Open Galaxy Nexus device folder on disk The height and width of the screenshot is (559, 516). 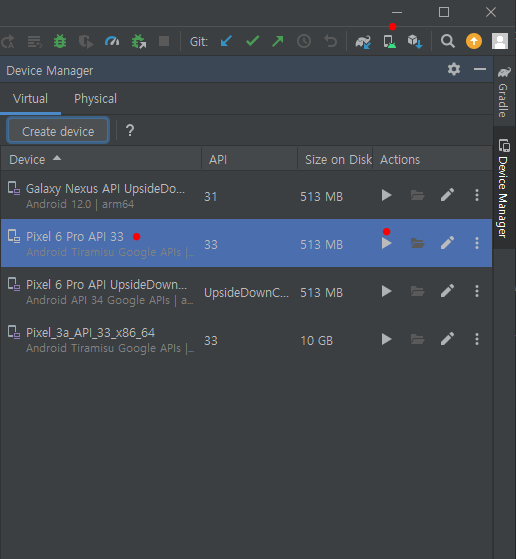pos(417,195)
